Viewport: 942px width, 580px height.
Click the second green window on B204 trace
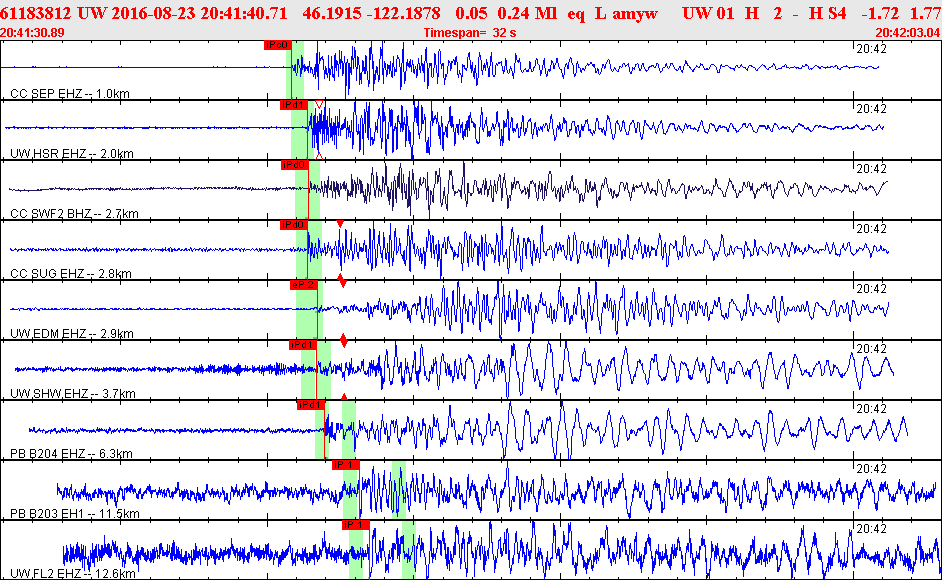[x=348, y=430]
